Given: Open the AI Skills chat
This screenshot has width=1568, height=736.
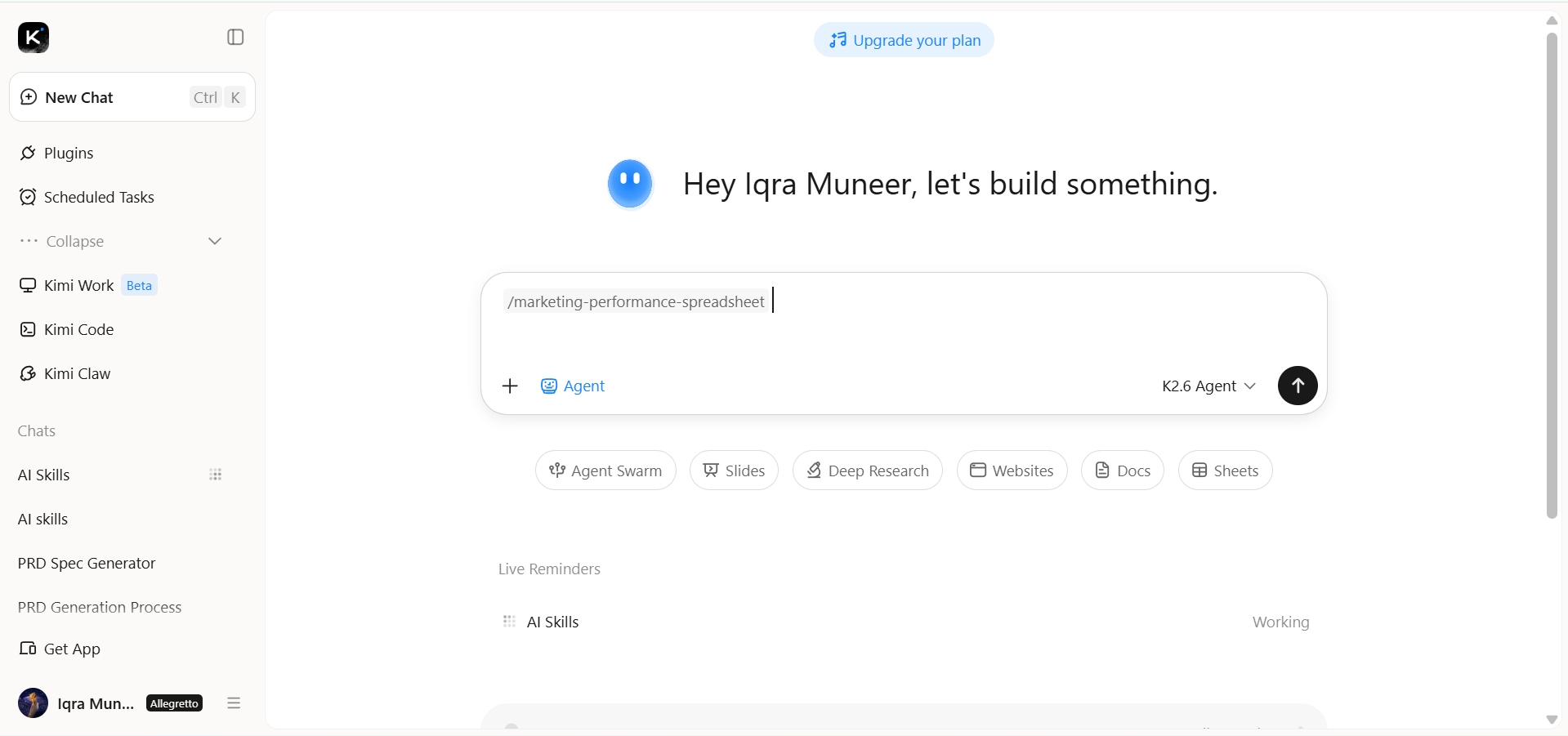Looking at the screenshot, I should click(x=44, y=475).
